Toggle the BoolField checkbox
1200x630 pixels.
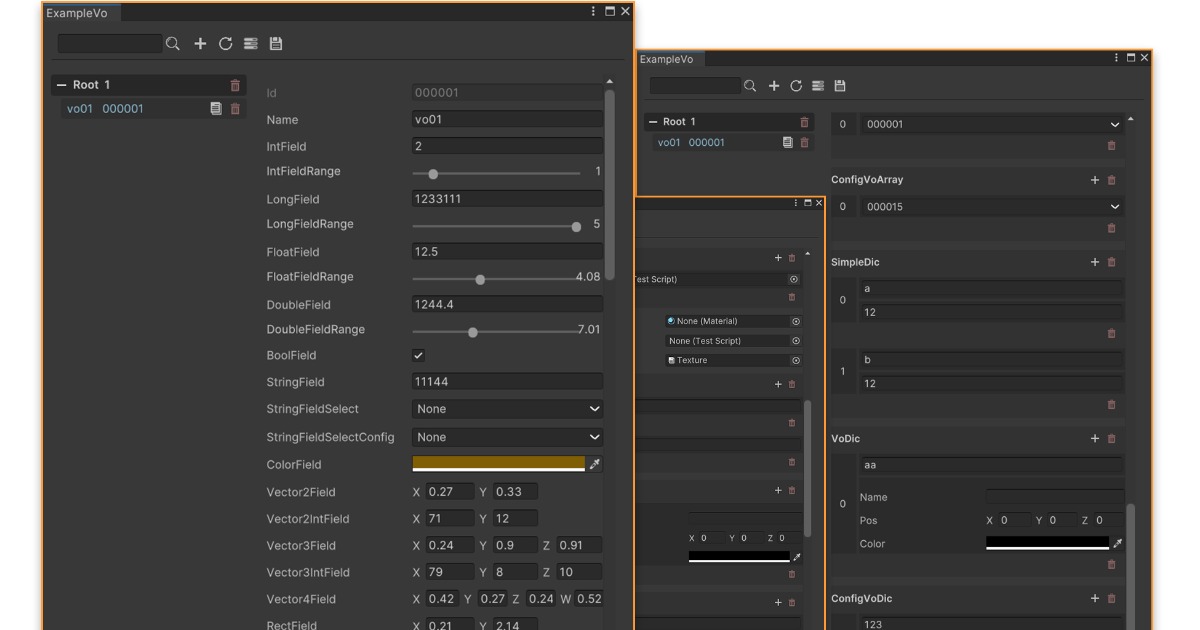(417, 355)
